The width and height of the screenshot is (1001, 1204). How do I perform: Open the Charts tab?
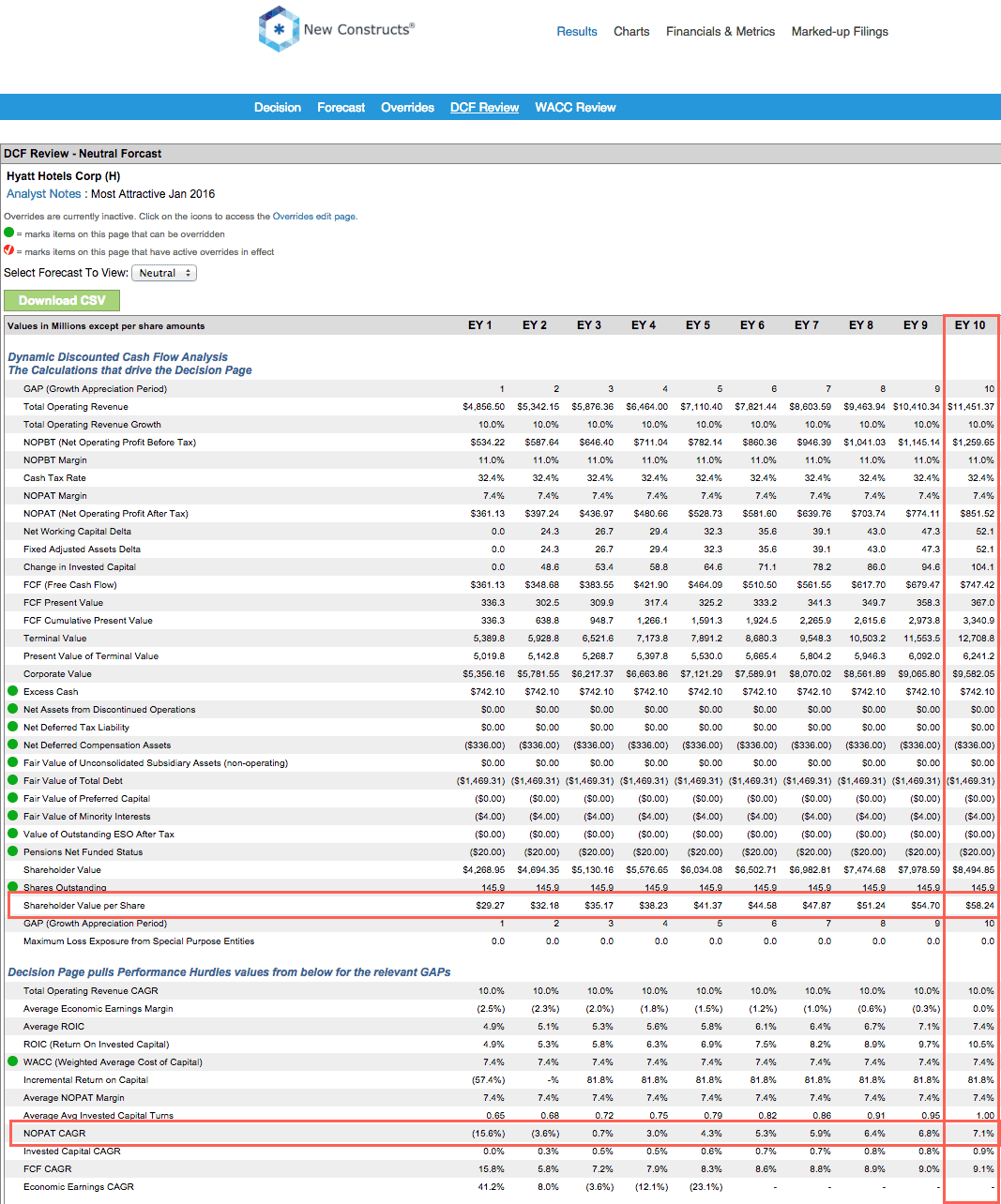coord(631,31)
